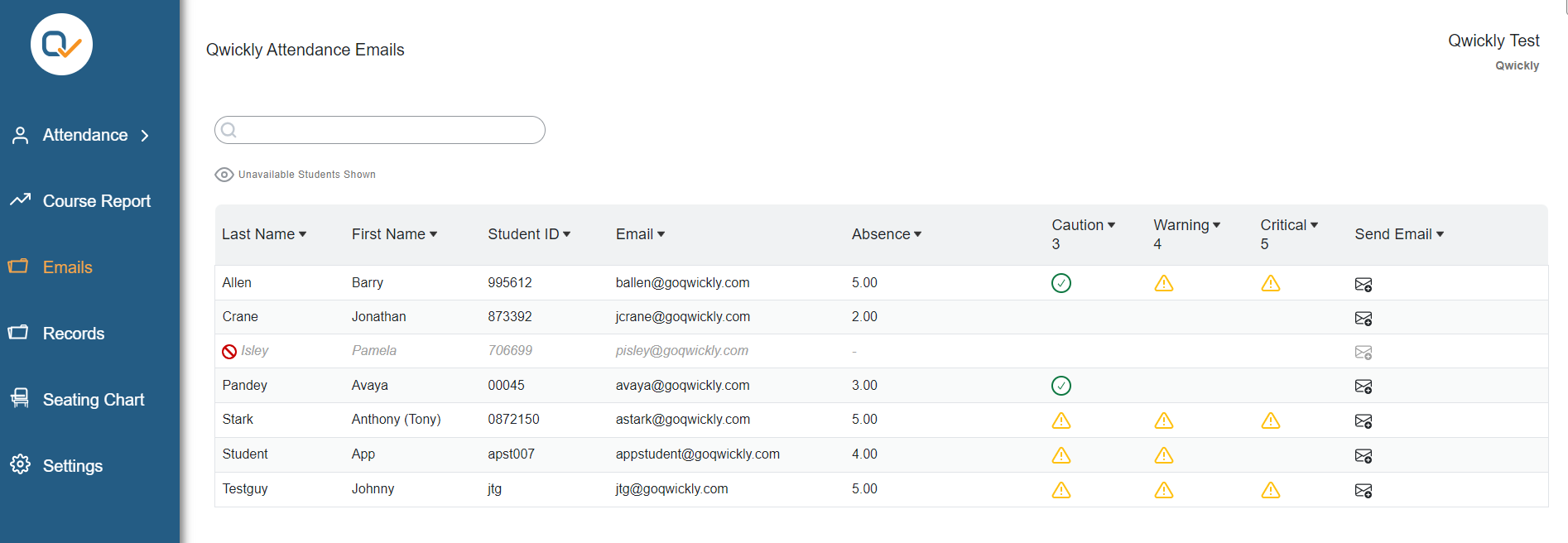Click unavailable icon beside Isley
Image resolution: width=1568 pixels, height=543 pixels.
229,352
